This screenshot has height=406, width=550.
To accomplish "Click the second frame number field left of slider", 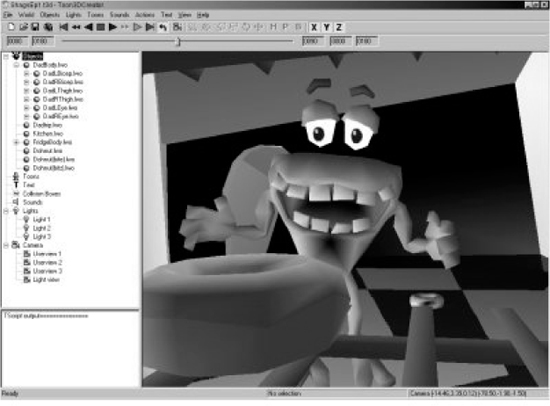I will 43,41.
